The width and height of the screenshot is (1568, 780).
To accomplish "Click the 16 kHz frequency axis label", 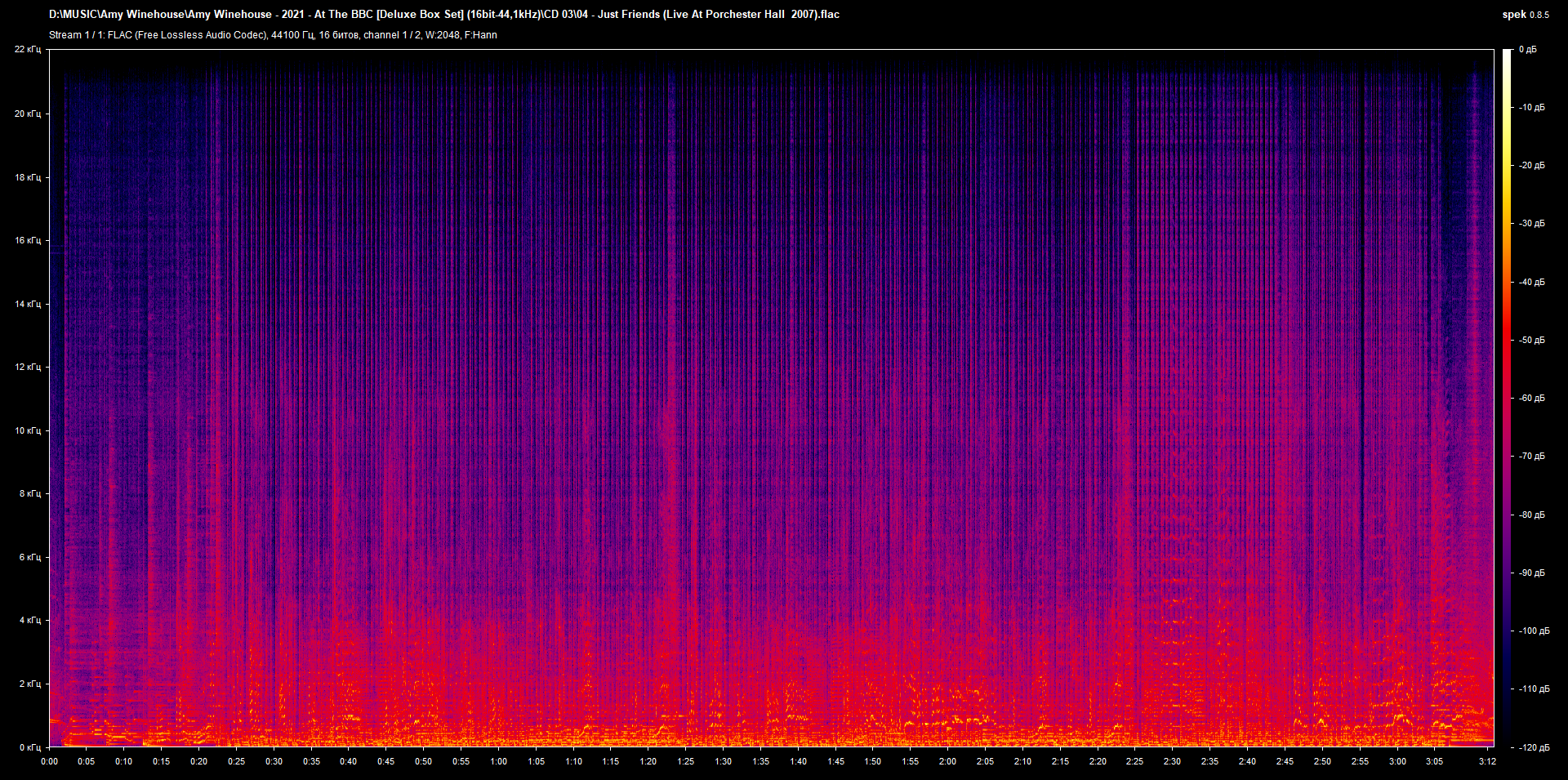I will [28, 241].
